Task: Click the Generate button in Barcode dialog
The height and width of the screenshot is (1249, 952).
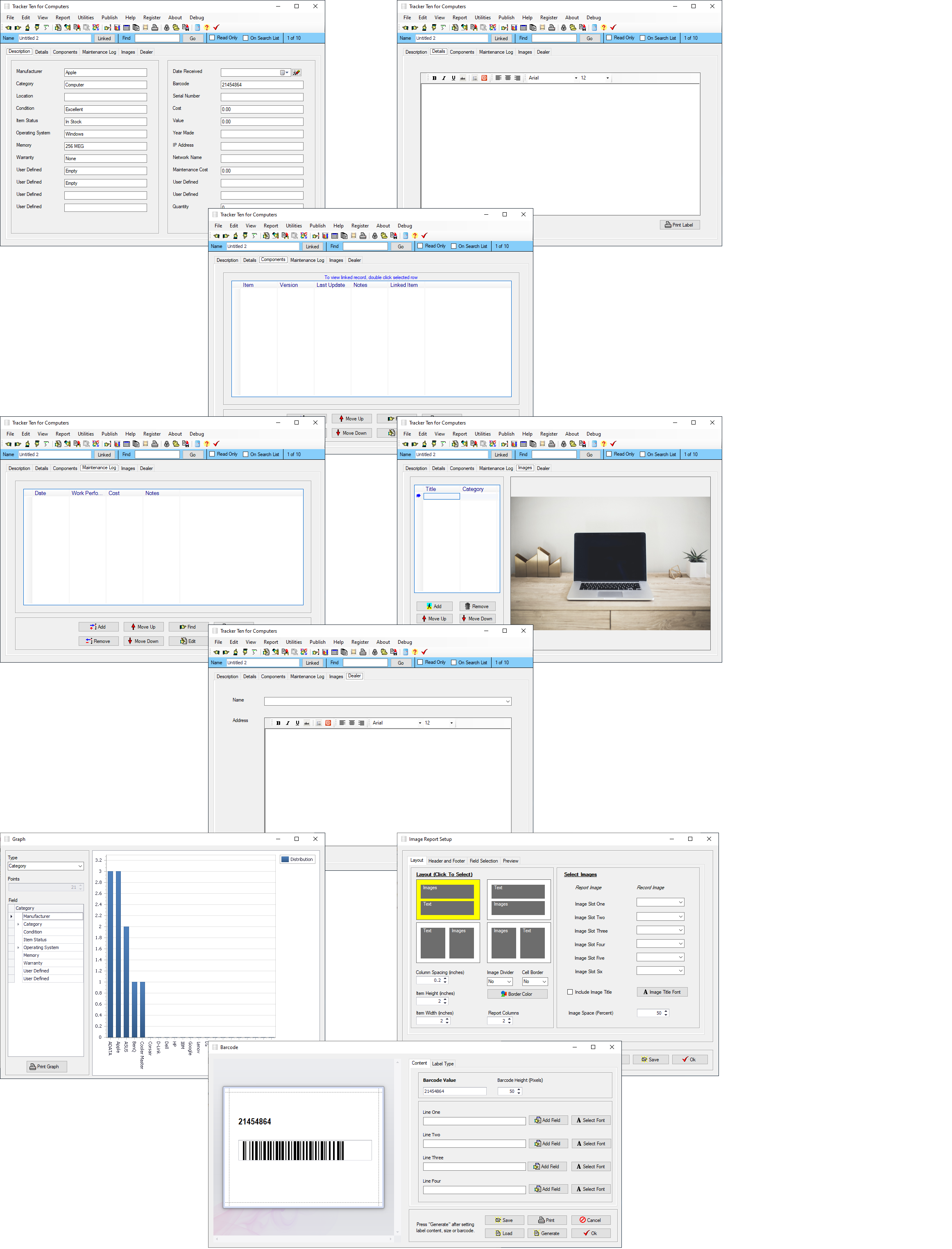Action: [x=547, y=1233]
